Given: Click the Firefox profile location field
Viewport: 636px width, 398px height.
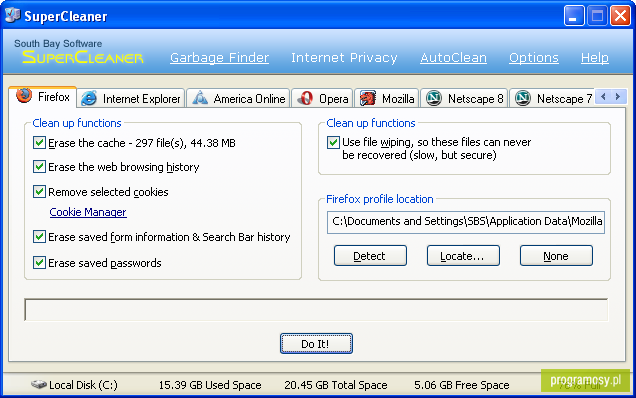Looking at the screenshot, I should (466, 222).
